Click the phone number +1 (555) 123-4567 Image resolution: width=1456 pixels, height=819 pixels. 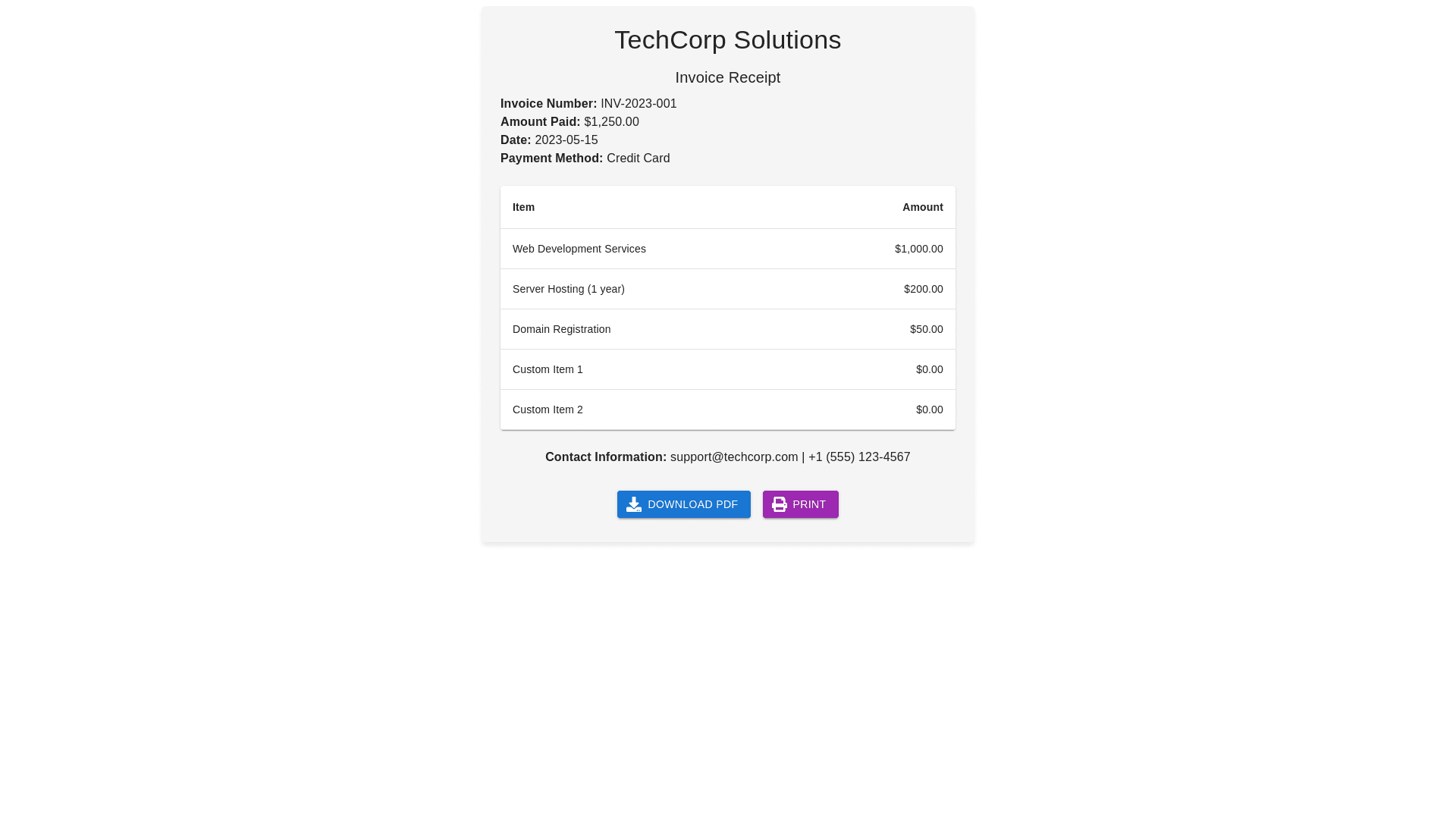pyautogui.click(x=859, y=457)
